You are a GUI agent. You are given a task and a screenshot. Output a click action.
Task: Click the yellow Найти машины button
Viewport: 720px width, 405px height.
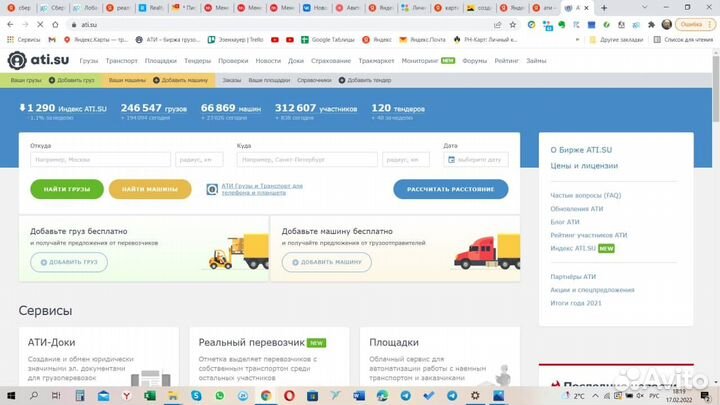pyautogui.click(x=157, y=189)
